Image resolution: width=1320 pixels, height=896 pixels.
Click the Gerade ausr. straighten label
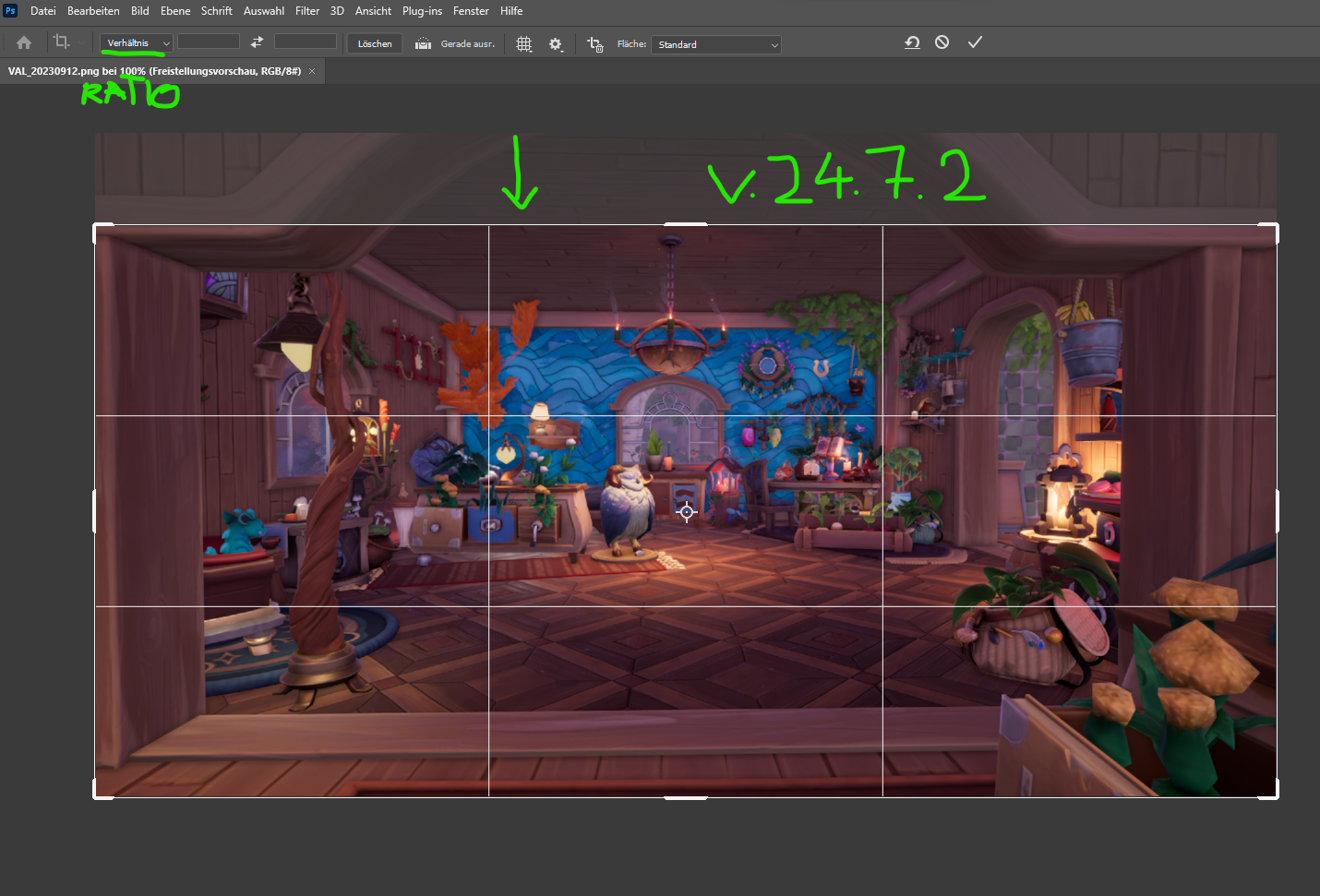click(468, 43)
